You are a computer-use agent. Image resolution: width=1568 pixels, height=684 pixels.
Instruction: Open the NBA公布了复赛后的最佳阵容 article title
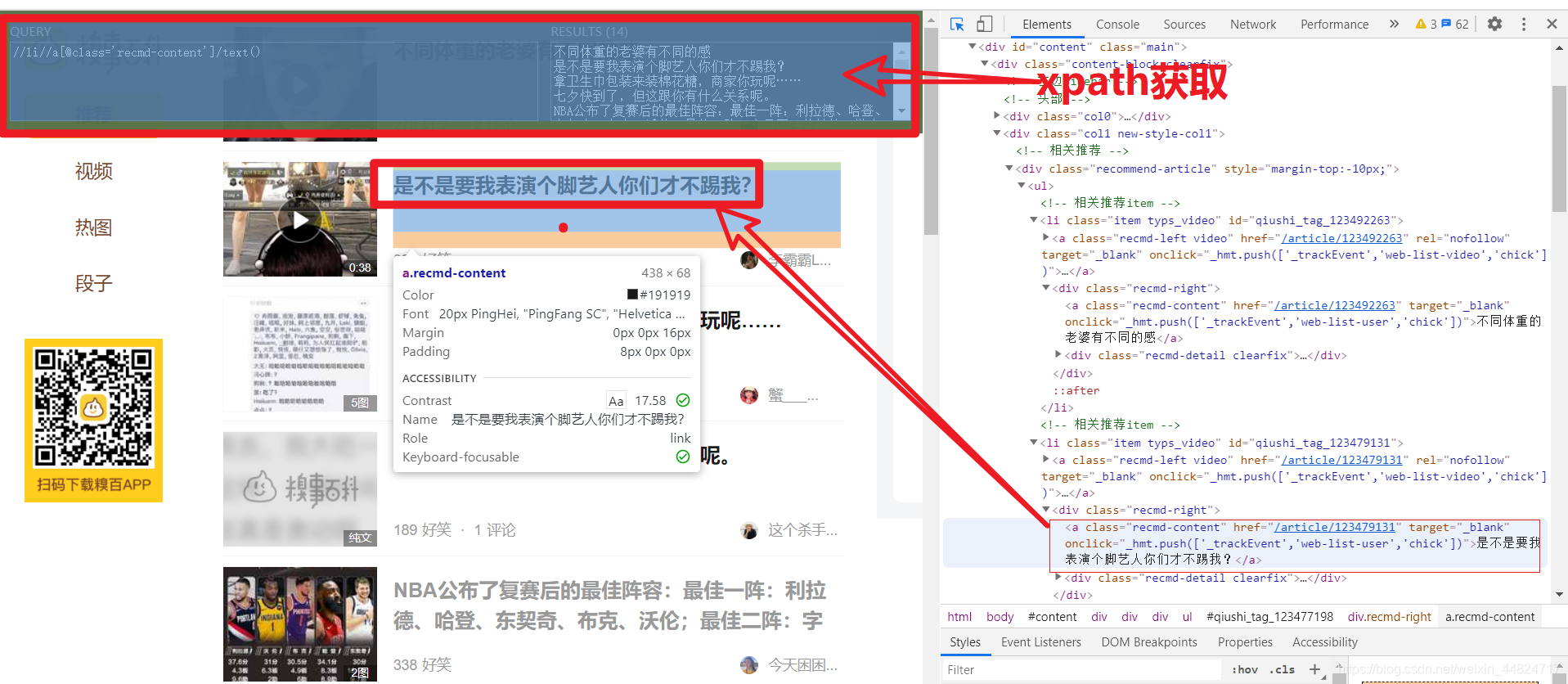pyautogui.click(x=610, y=605)
